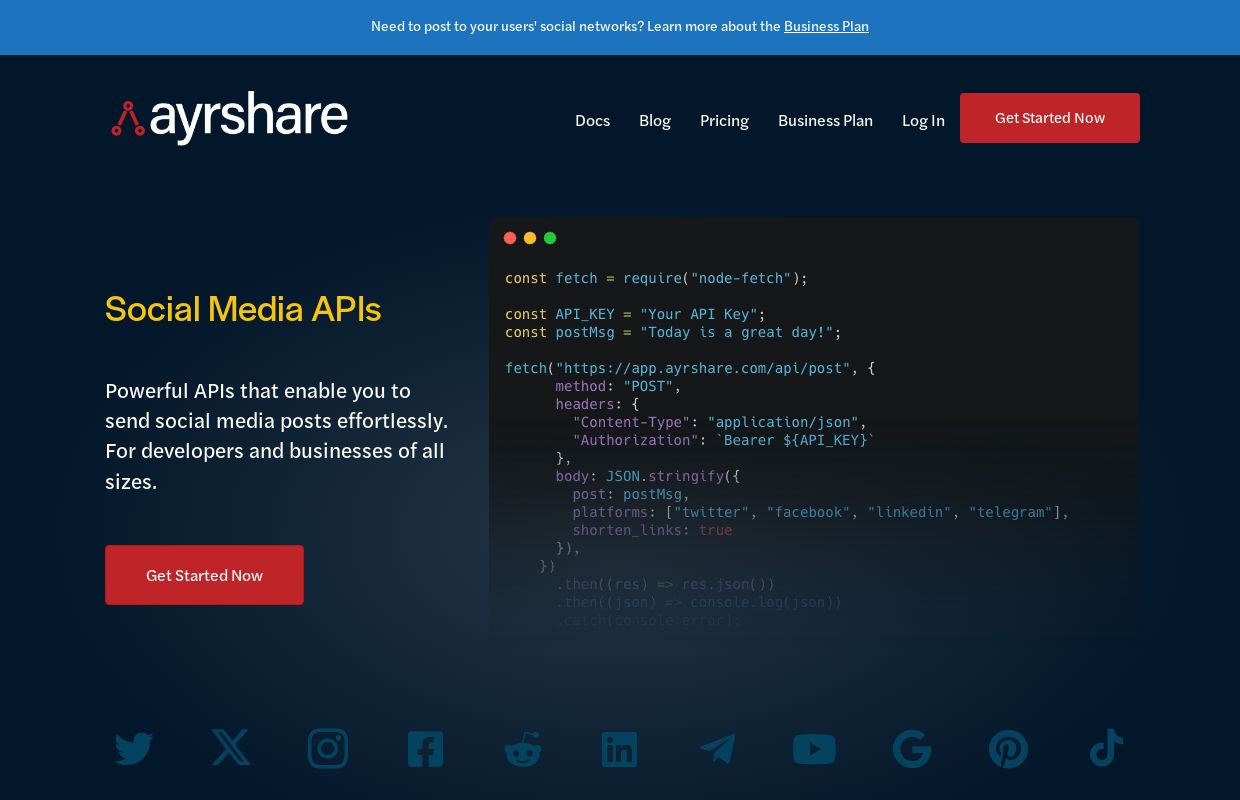The height and width of the screenshot is (800, 1240).
Task: Click the "post: postMsg" code line
Action: tap(631, 494)
